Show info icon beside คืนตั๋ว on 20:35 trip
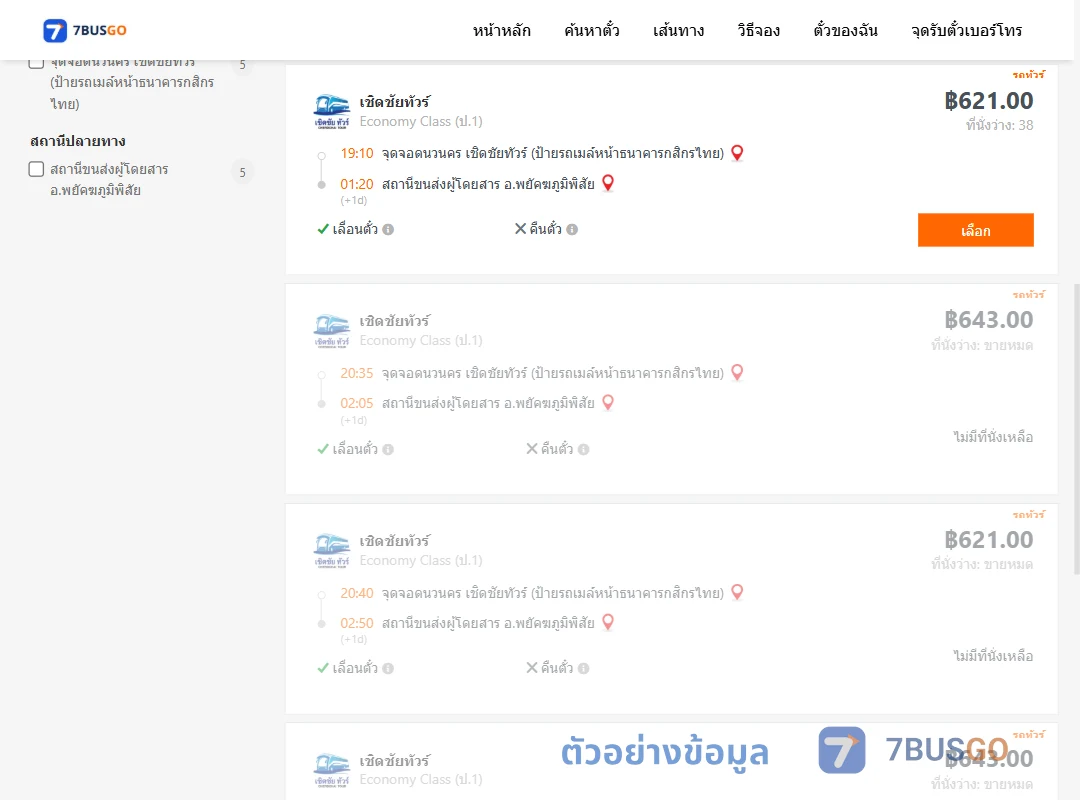 coord(583,449)
